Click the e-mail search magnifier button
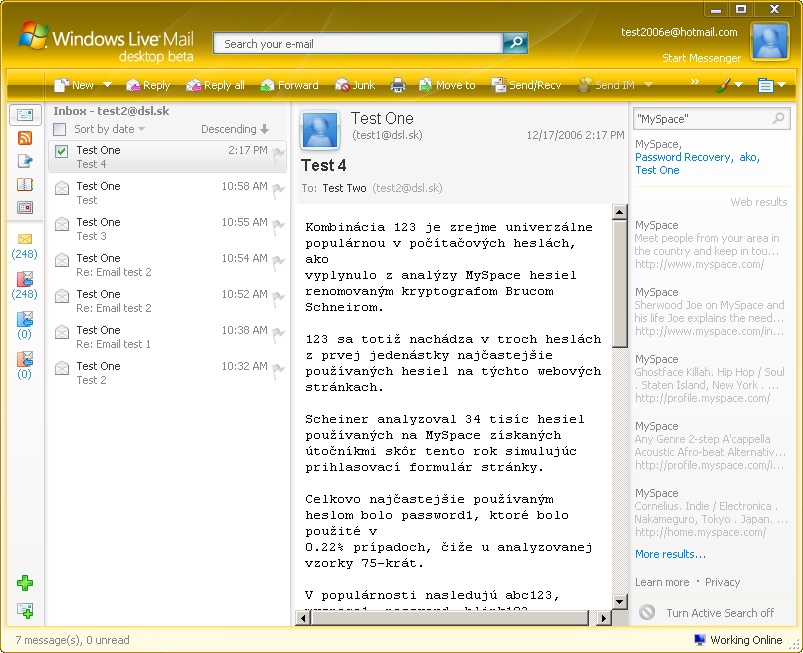 tap(515, 43)
